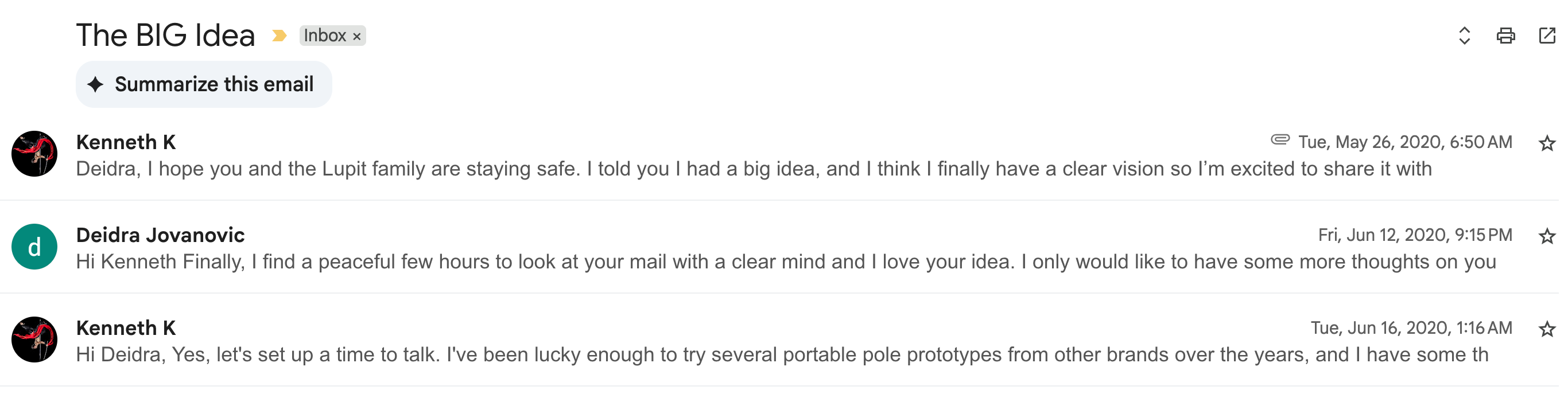Click the attachment paperclip icon
This screenshot has height=394, width=1568.
coord(1280,141)
